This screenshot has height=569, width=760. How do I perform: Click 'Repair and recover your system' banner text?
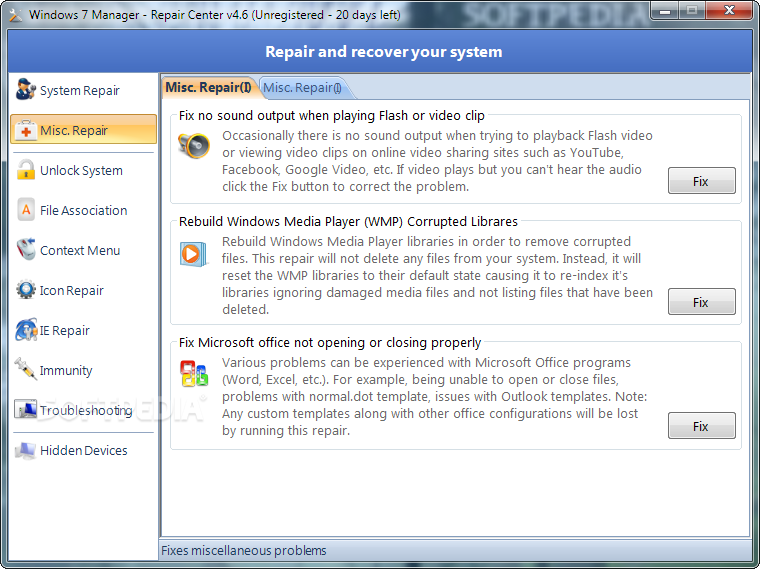click(383, 51)
